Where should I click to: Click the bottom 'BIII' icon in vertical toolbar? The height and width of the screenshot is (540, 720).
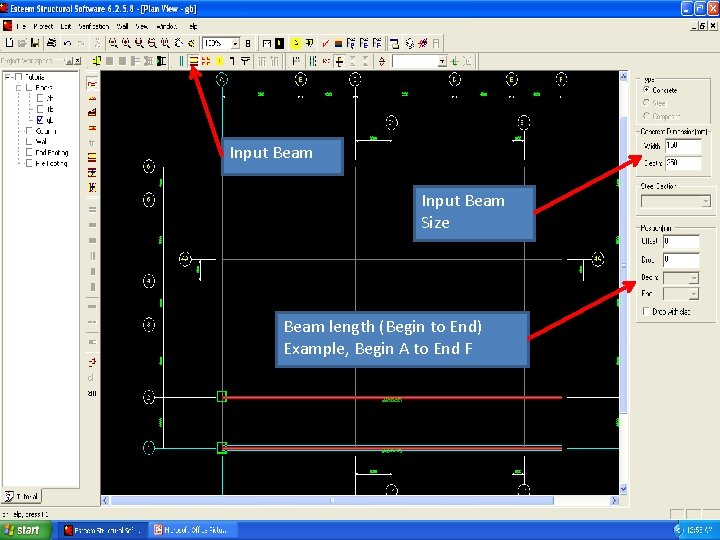[x=92, y=393]
